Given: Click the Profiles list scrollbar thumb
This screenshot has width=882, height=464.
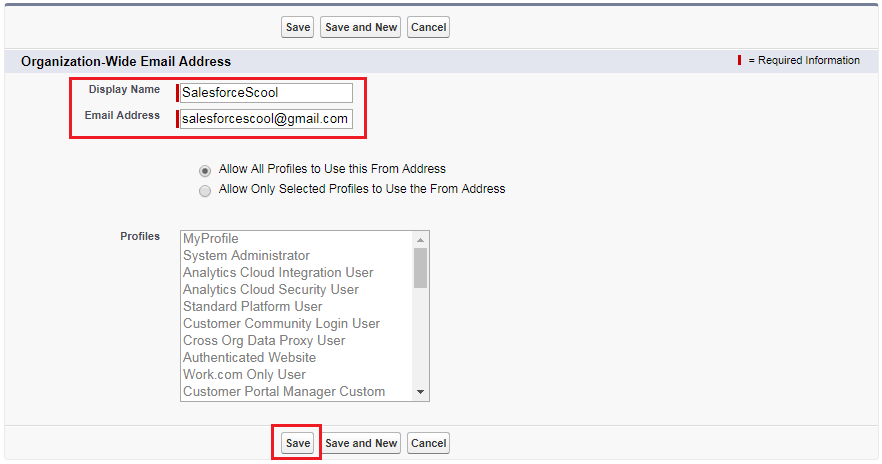Looking at the screenshot, I should pyautogui.click(x=420, y=268).
